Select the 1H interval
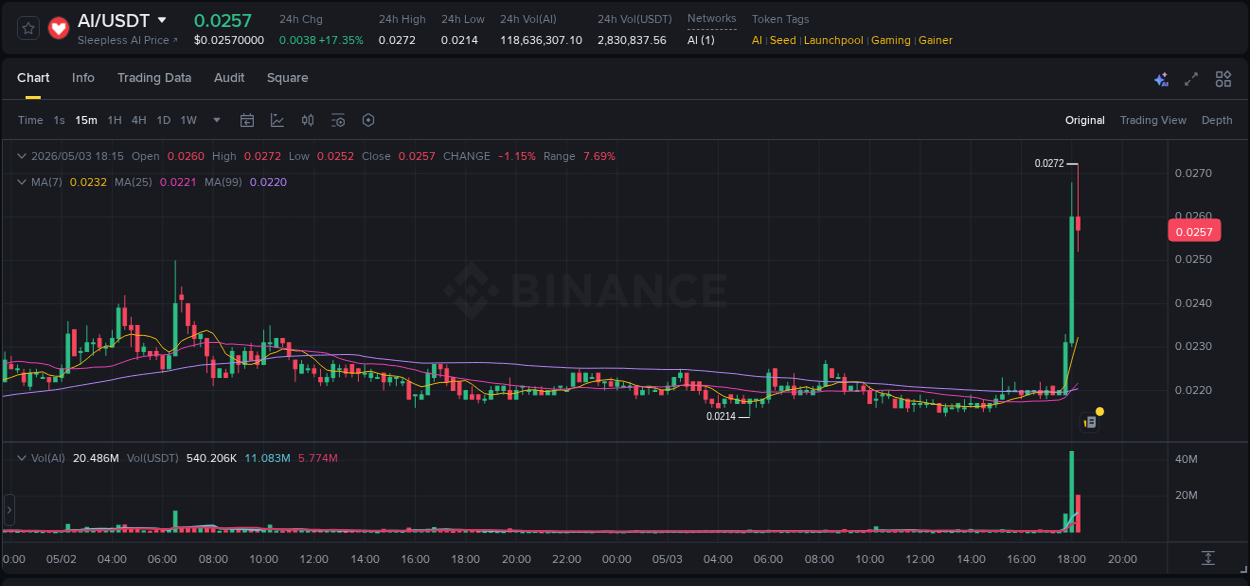Screen dimensions: 1250x586 [x=114, y=120]
